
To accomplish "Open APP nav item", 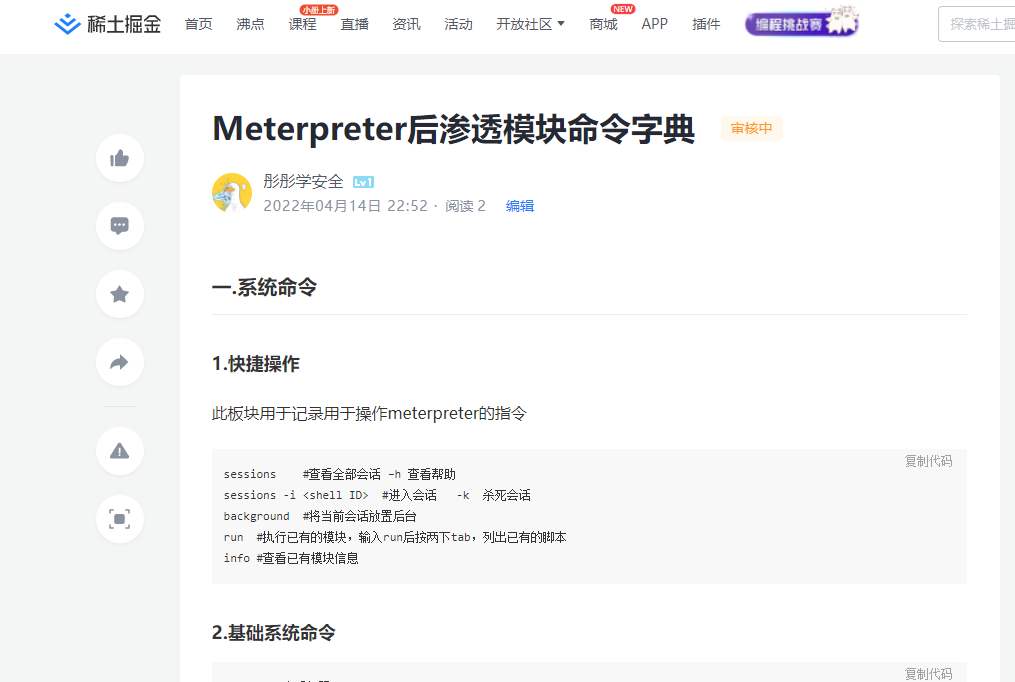I will [654, 24].
